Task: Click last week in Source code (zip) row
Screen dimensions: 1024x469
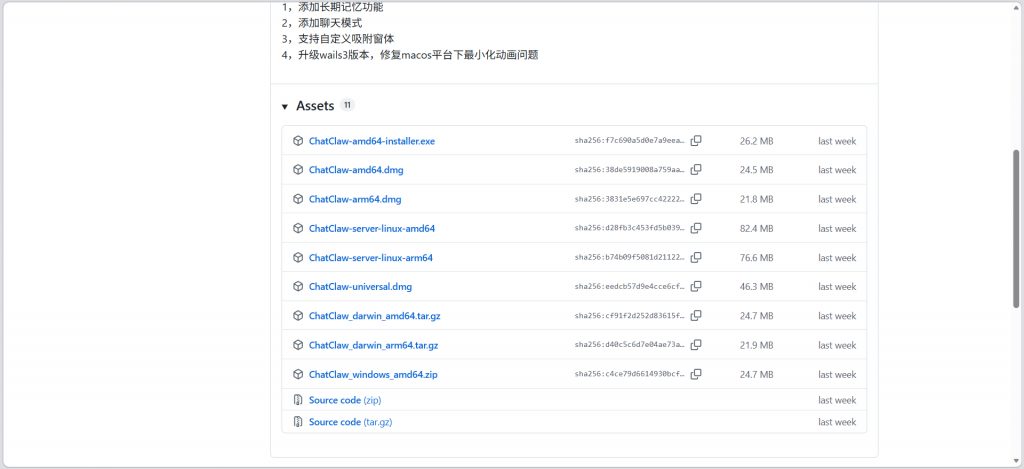Action: pyautogui.click(x=837, y=400)
